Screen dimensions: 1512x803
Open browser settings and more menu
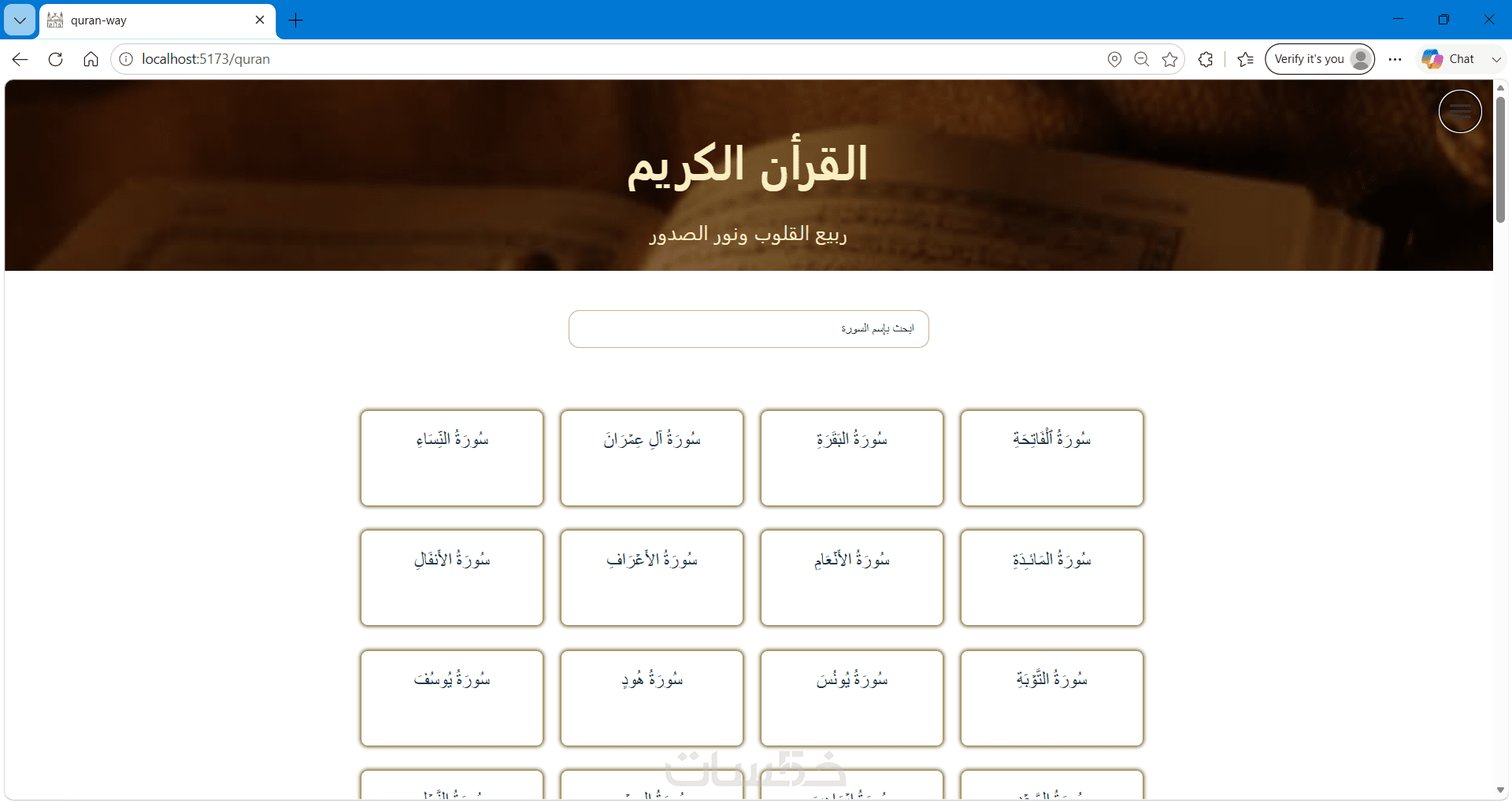tap(1395, 59)
